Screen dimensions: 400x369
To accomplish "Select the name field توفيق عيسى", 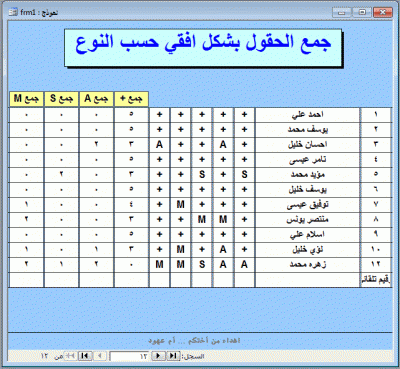I will tap(307, 204).
